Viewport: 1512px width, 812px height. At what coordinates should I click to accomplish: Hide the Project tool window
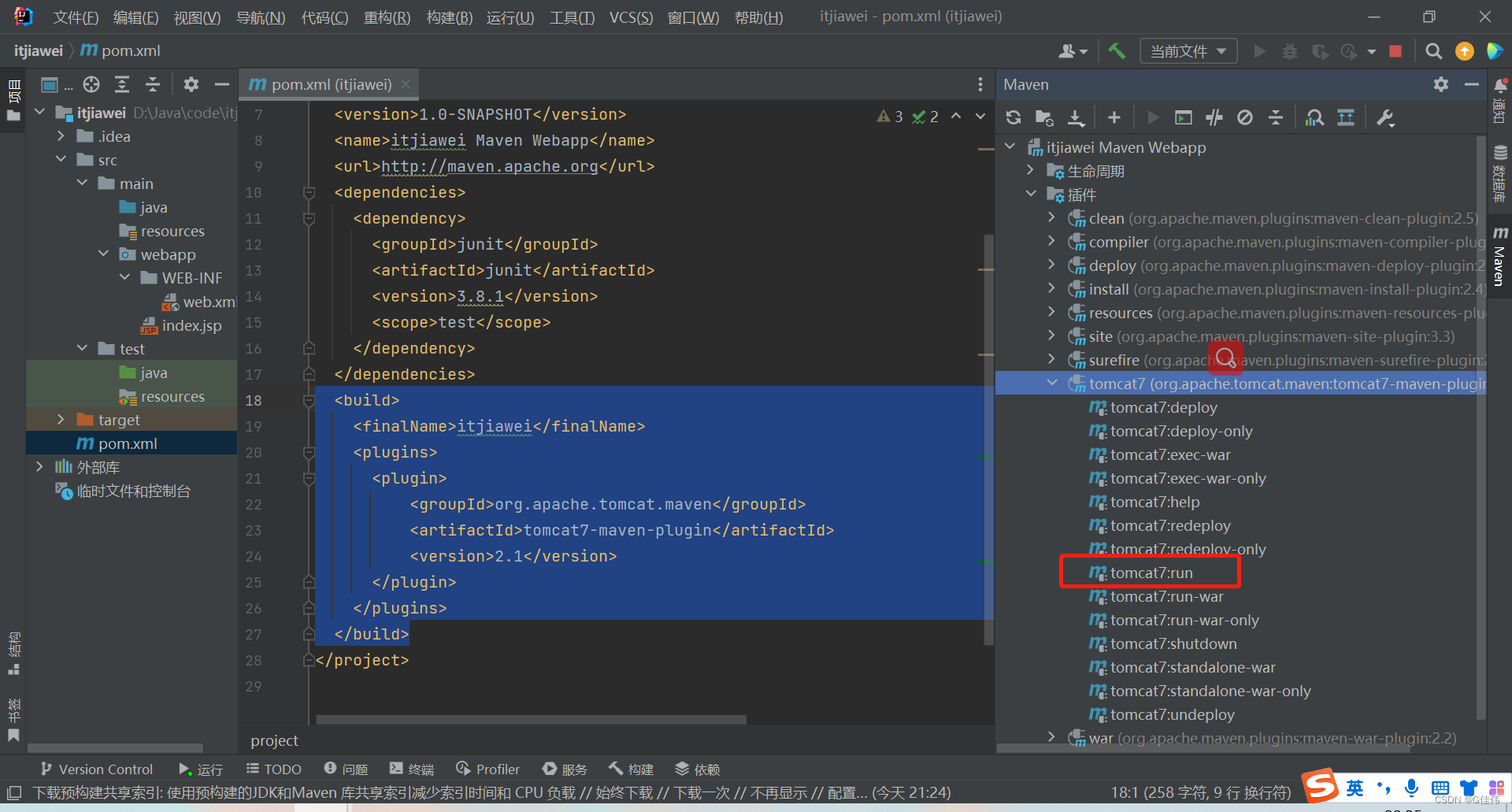[x=222, y=84]
